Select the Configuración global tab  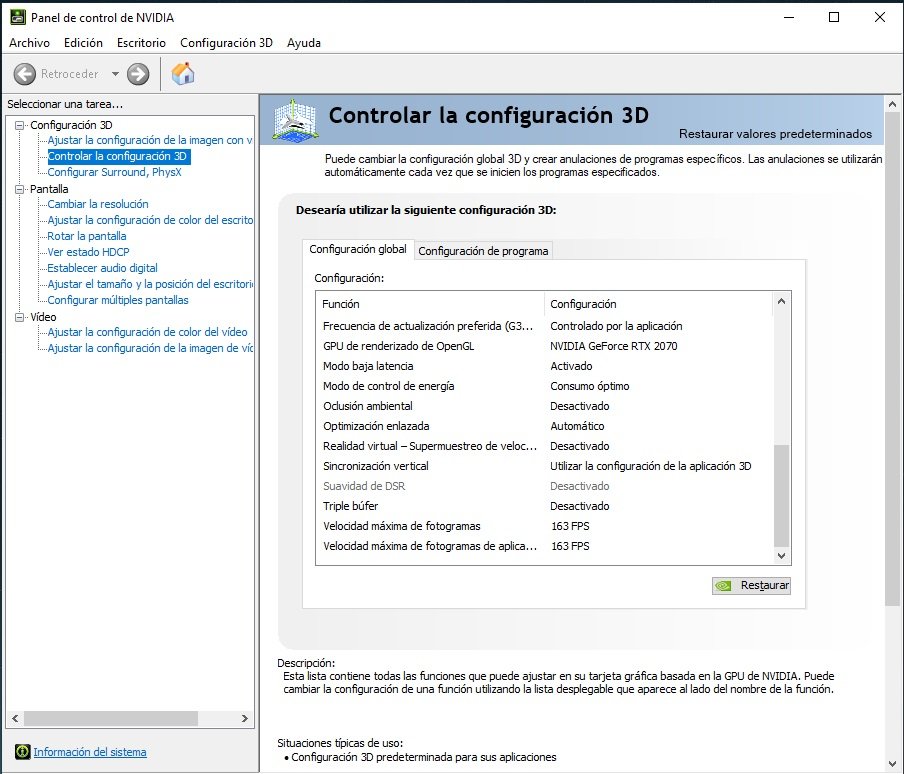coord(357,249)
